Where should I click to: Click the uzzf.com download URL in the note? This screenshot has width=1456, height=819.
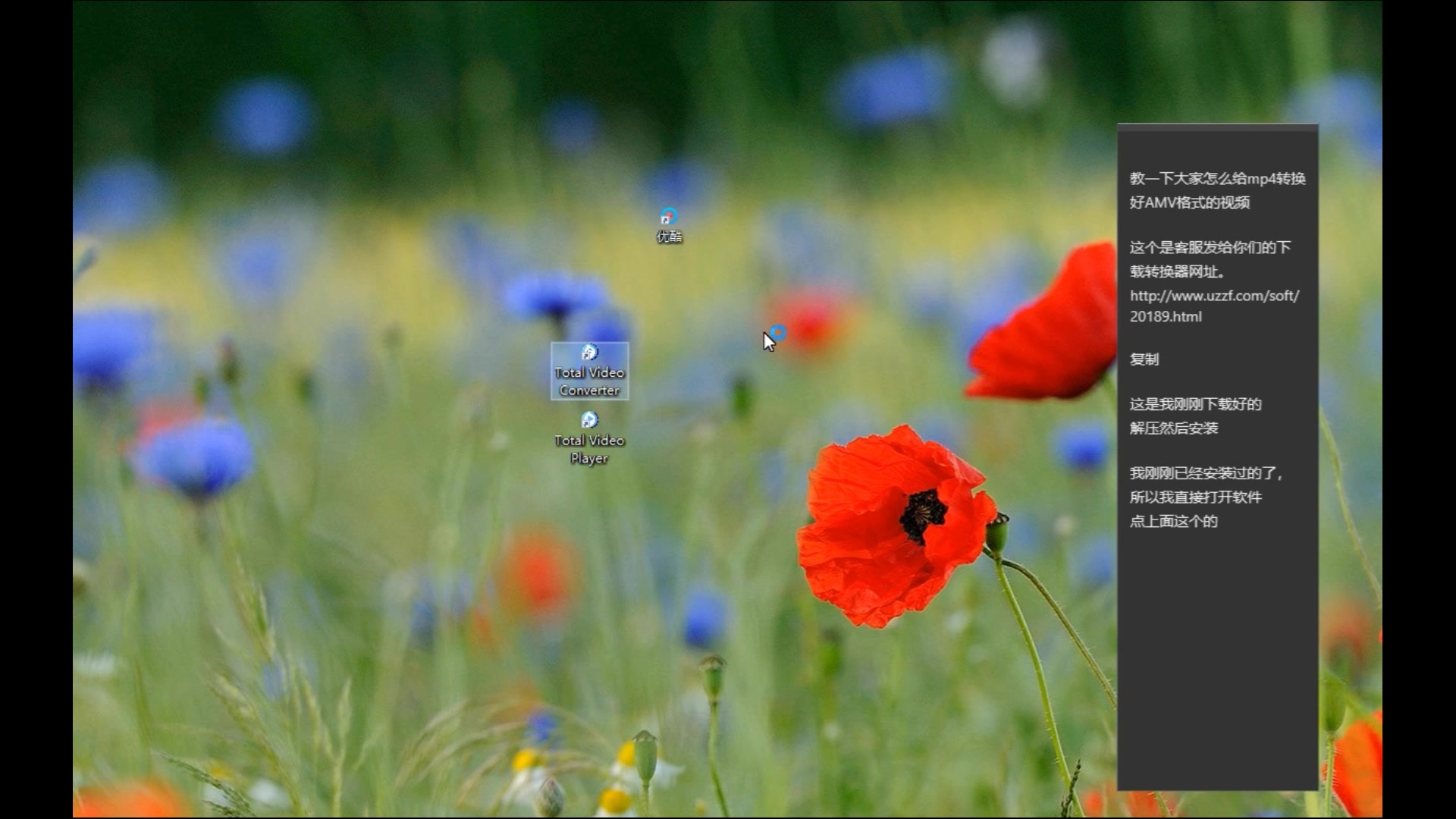1214,296
